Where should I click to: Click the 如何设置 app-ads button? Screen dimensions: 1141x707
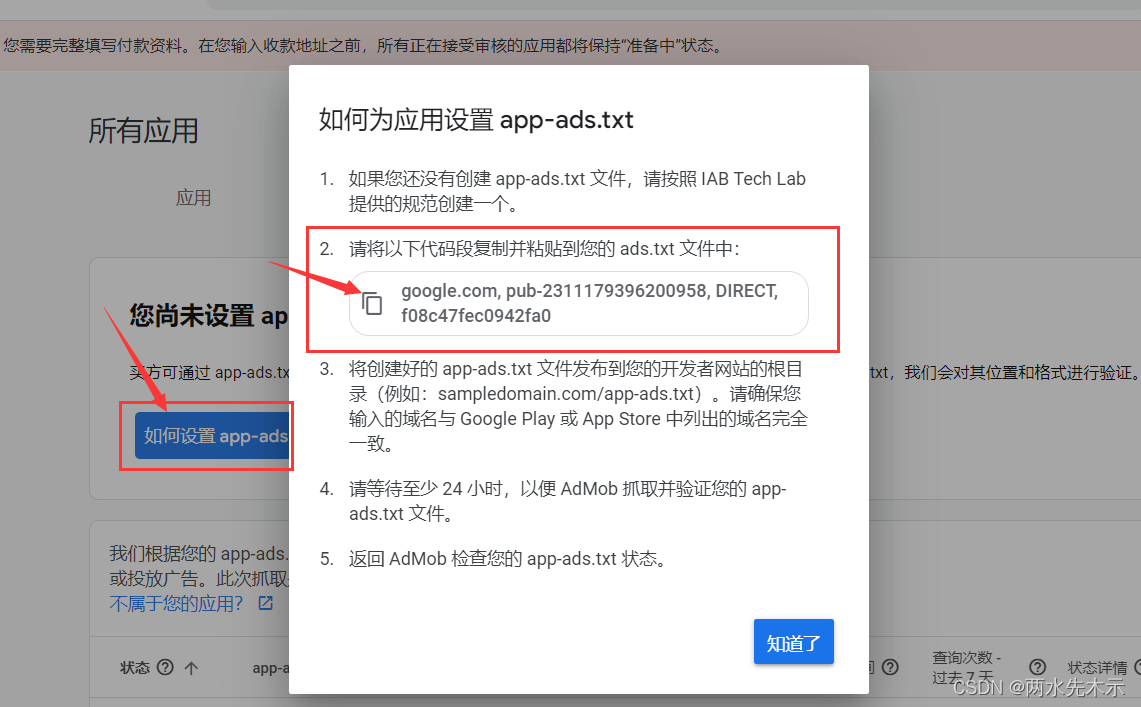(212, 435)
